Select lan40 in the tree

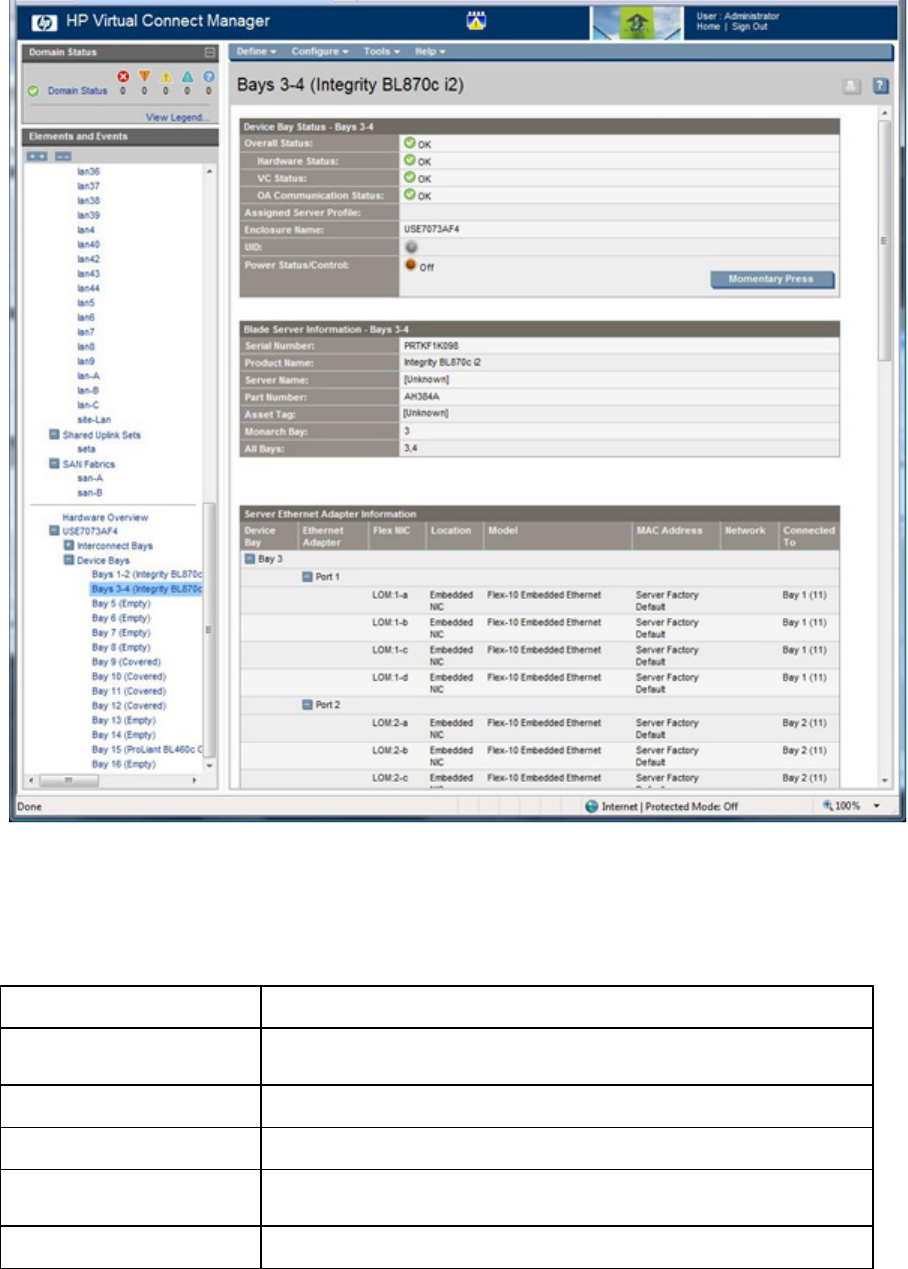89,244
